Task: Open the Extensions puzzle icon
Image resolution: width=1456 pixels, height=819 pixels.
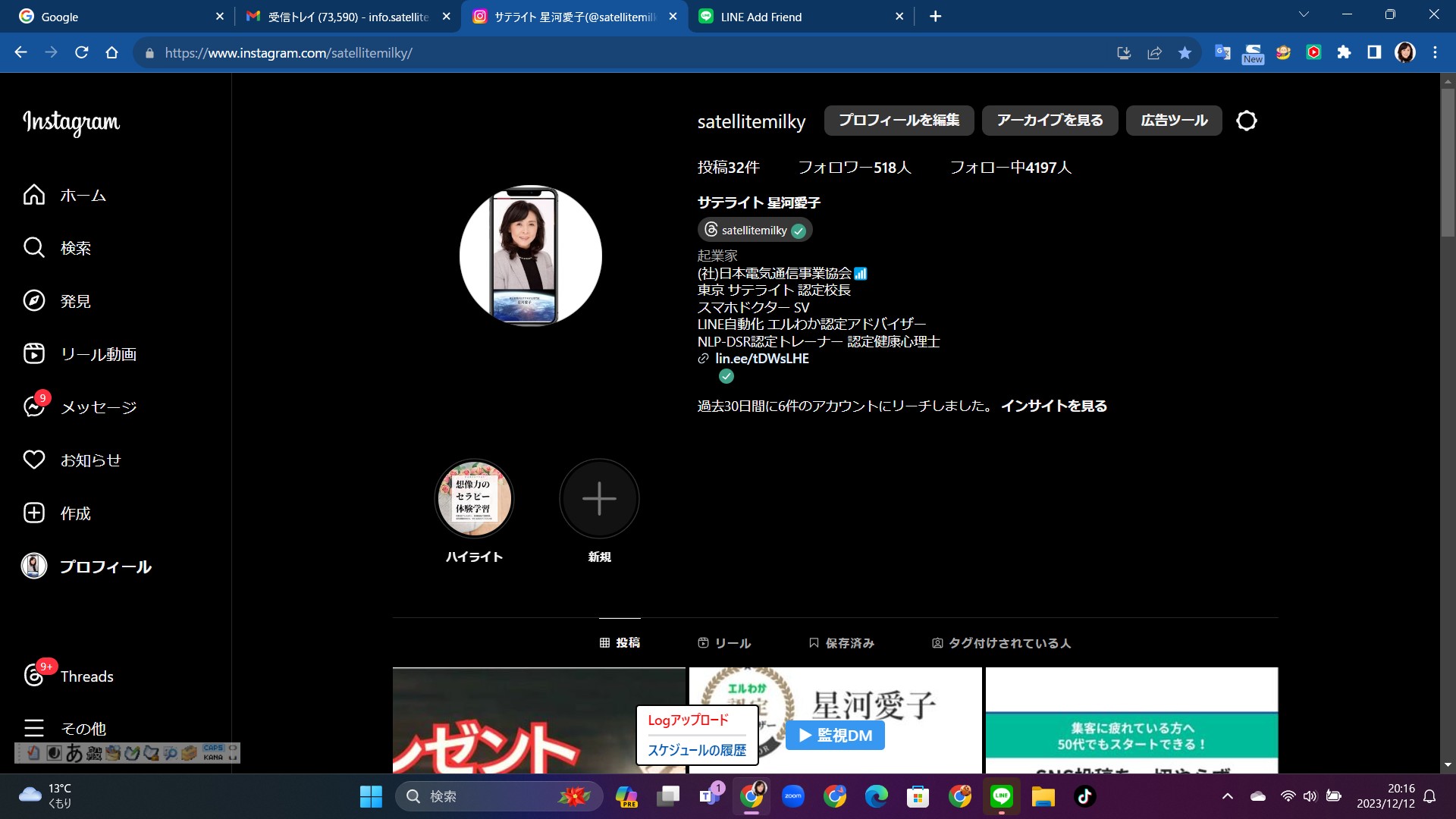Action: tap(1344, 52)
